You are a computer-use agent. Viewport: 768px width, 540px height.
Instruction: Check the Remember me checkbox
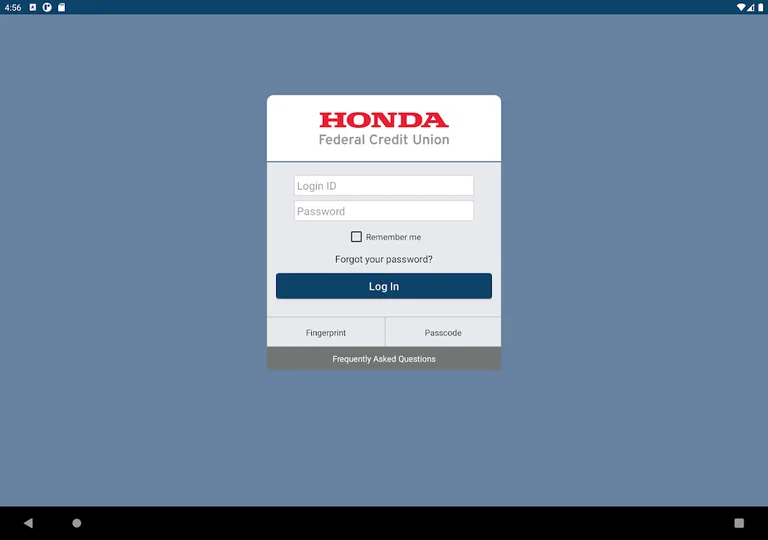[356, 237]
